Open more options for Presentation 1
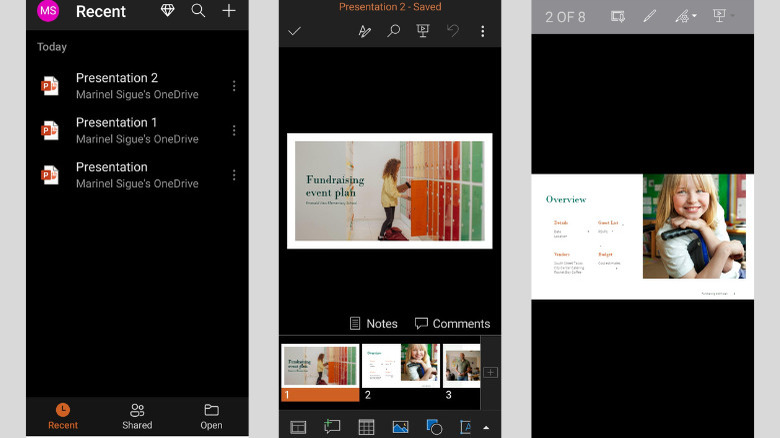Viewport: 780px width, 438px height. point(234,130)
